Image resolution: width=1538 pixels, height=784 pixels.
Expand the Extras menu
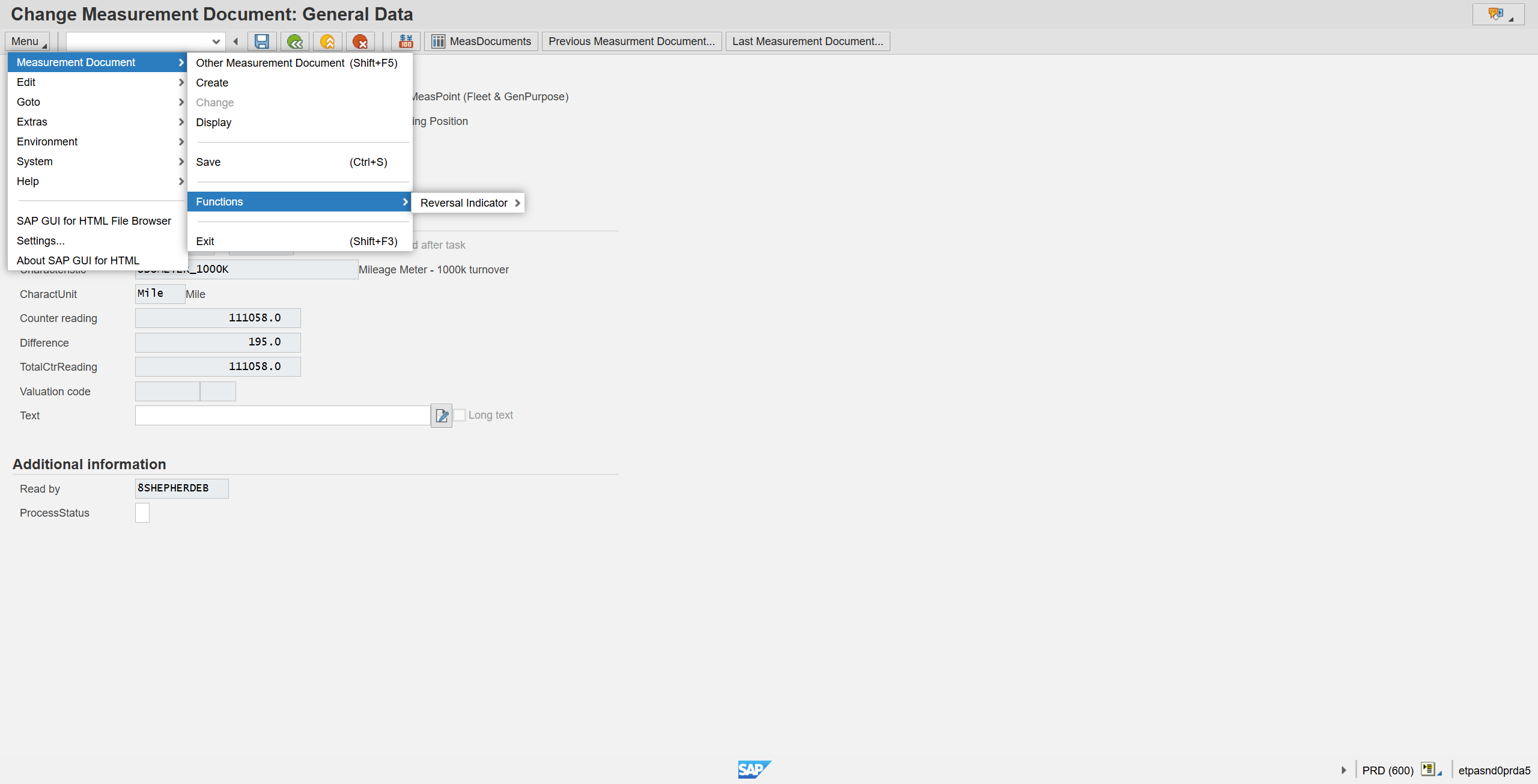(97, 122)
